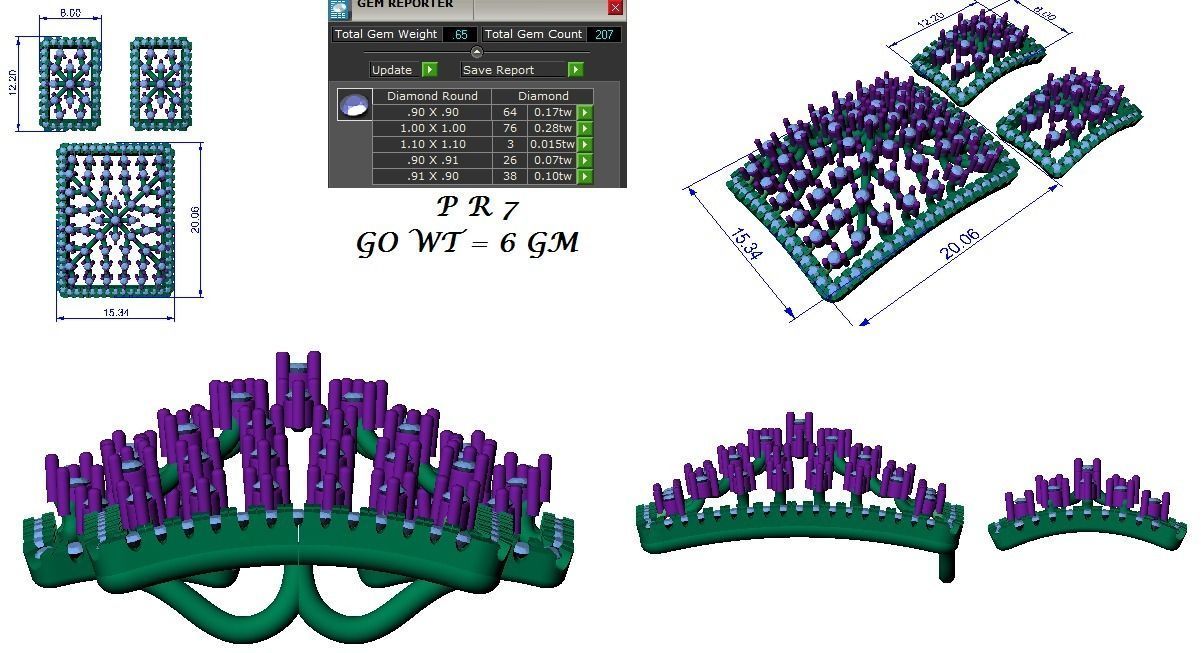Click the green arrow beside Save Report
The image size is (1201, 653).
point(575,70)
